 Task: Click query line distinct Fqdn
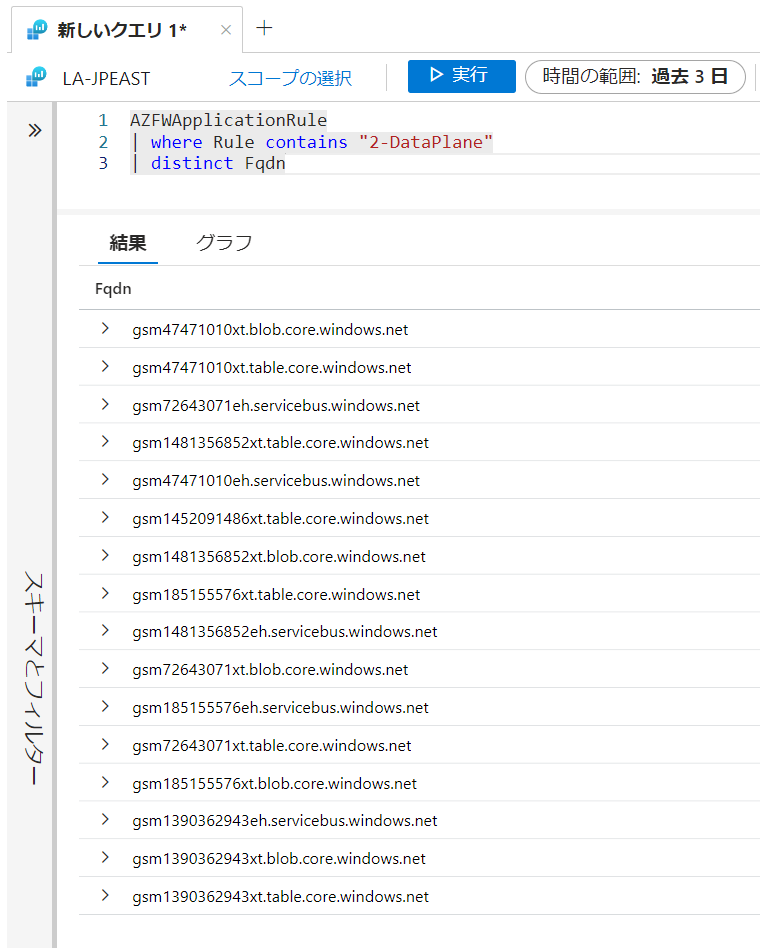click(207, 163)
